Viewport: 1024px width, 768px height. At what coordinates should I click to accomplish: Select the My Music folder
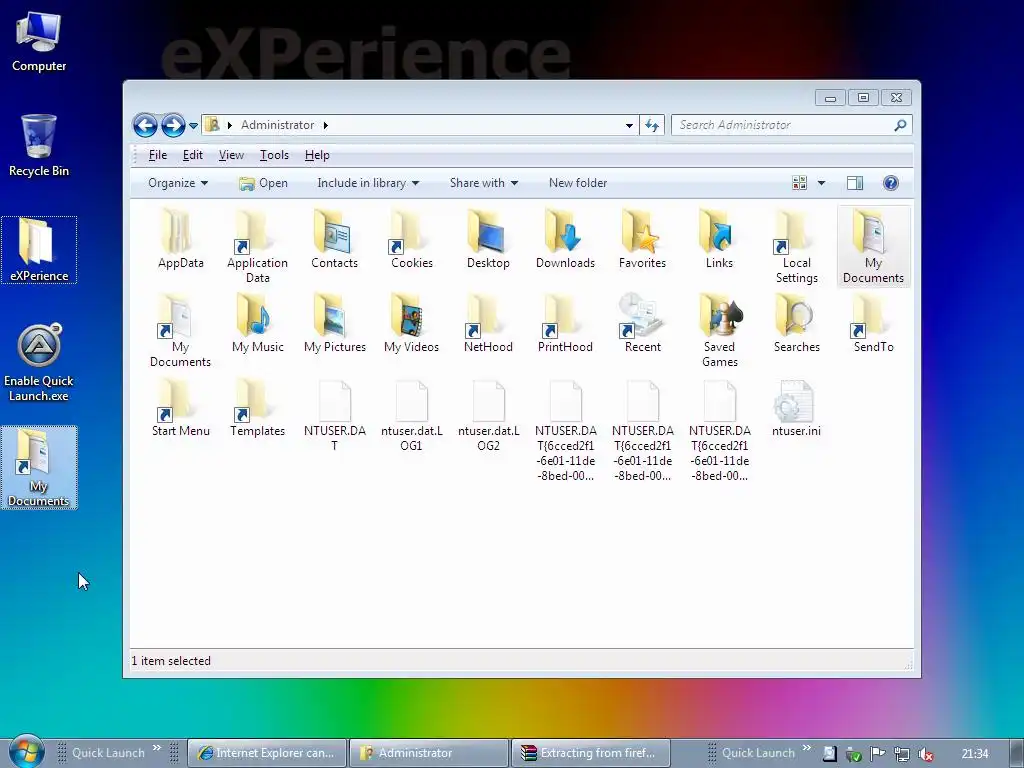click(x=257, y=323)
